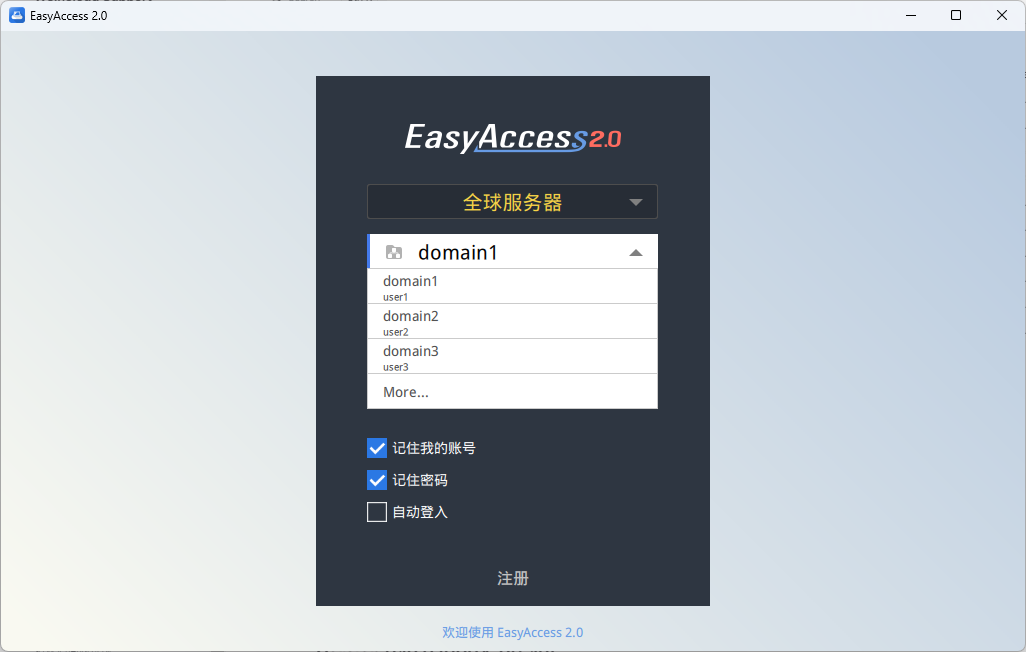Uncheck 记住密码 checkbox
The width and height of the screenshot is (1026, 652).
377,480
